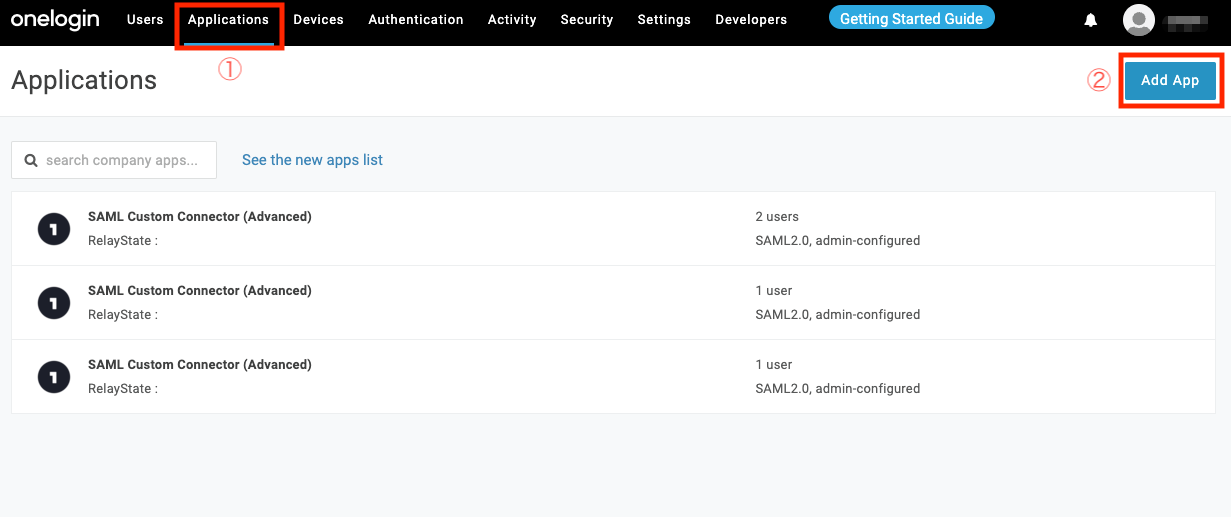Viewport: 1231px width, 517px height.
Task: Open the Authentication menu
Action: pyautogui.click(x=416, y=20)
